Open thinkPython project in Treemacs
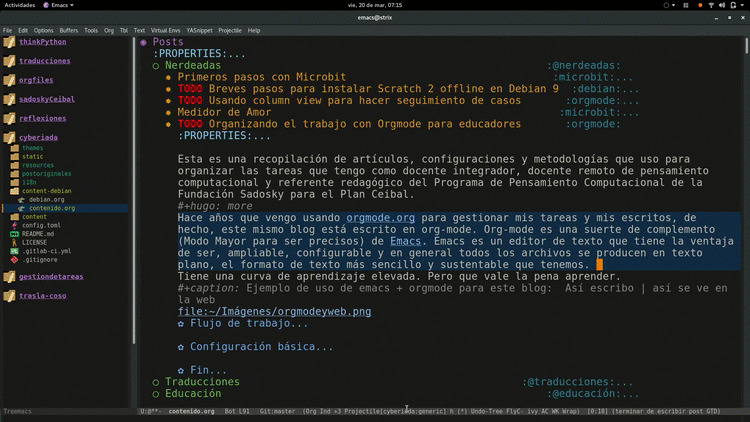The image size is (750, 422). pos(43,42)
